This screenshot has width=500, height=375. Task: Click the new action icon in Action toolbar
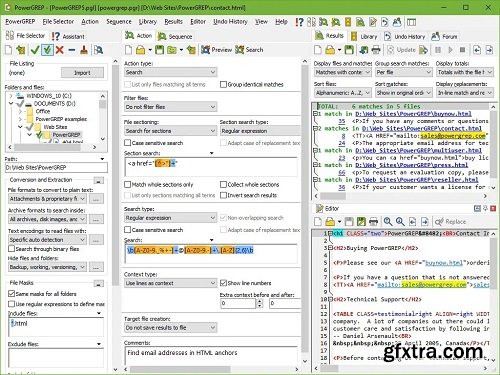click(x=128, y=50)
